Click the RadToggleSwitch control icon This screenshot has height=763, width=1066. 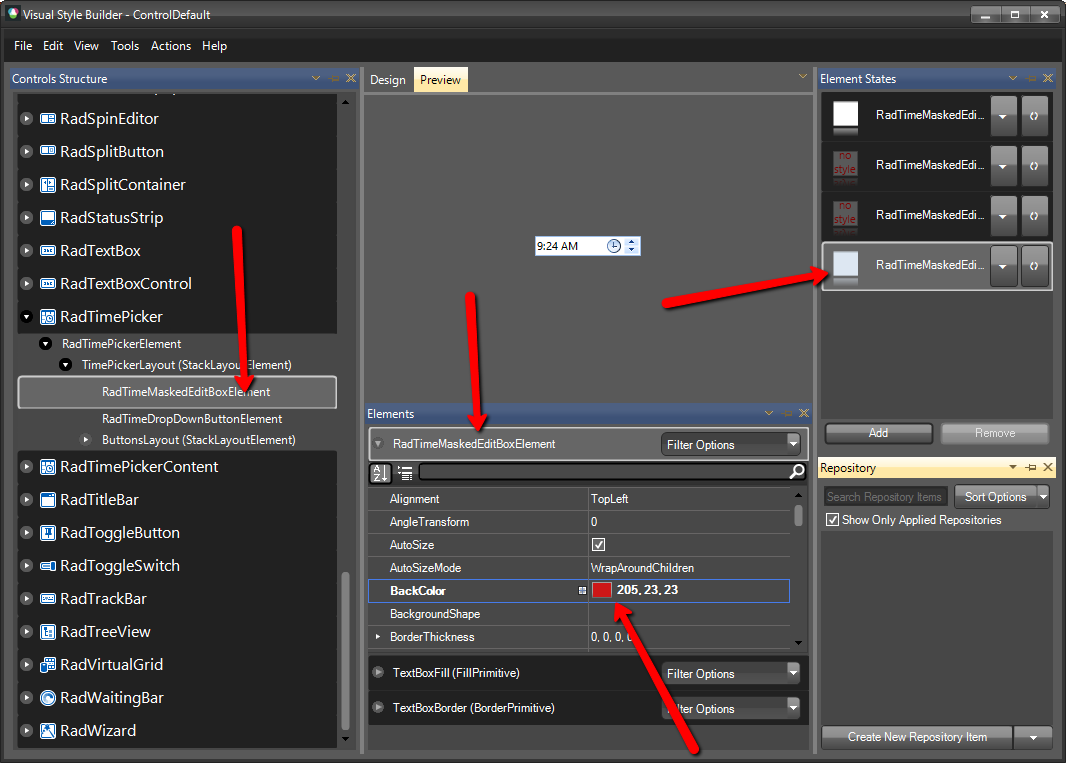coord(48,566)
